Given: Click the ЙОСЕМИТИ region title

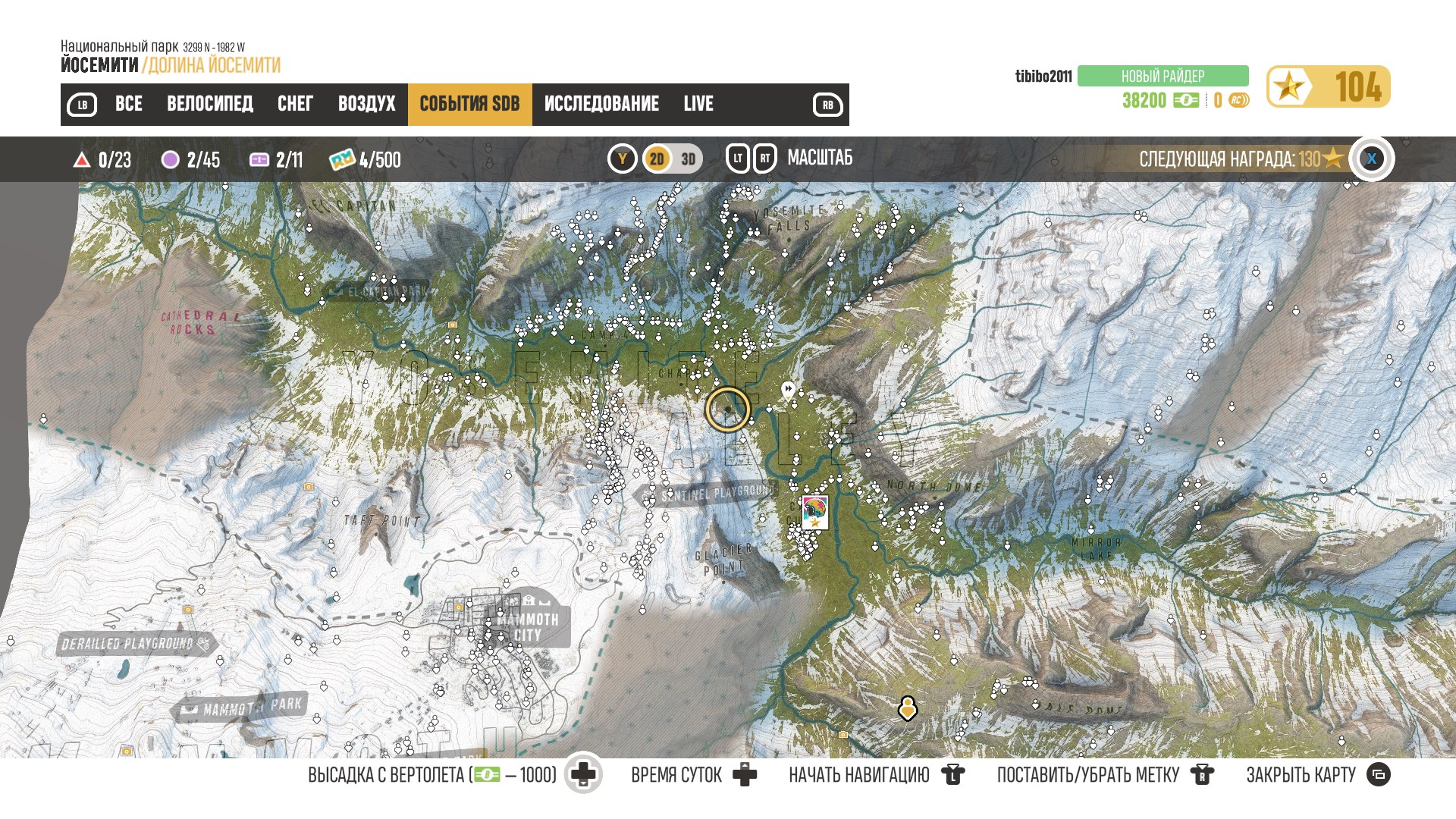Looking at the screenshot, I should coord(99,65).
